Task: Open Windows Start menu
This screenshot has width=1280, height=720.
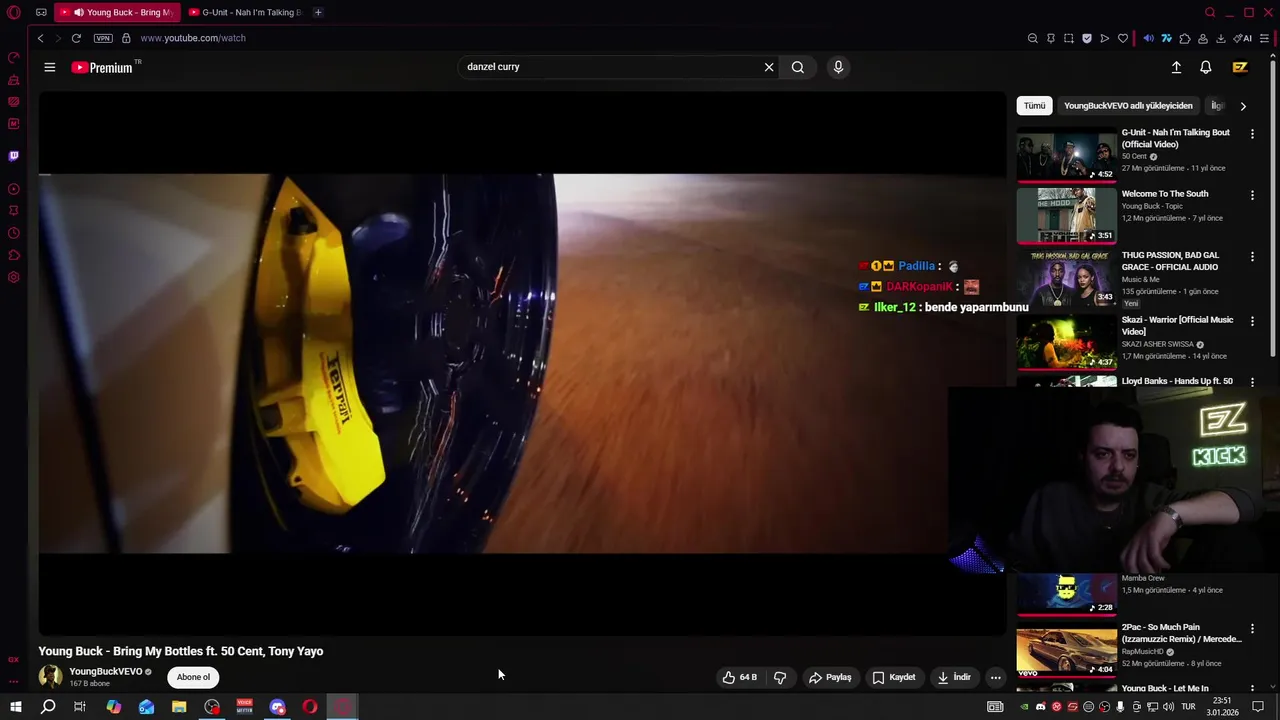Action: click(x=16, y=707)
